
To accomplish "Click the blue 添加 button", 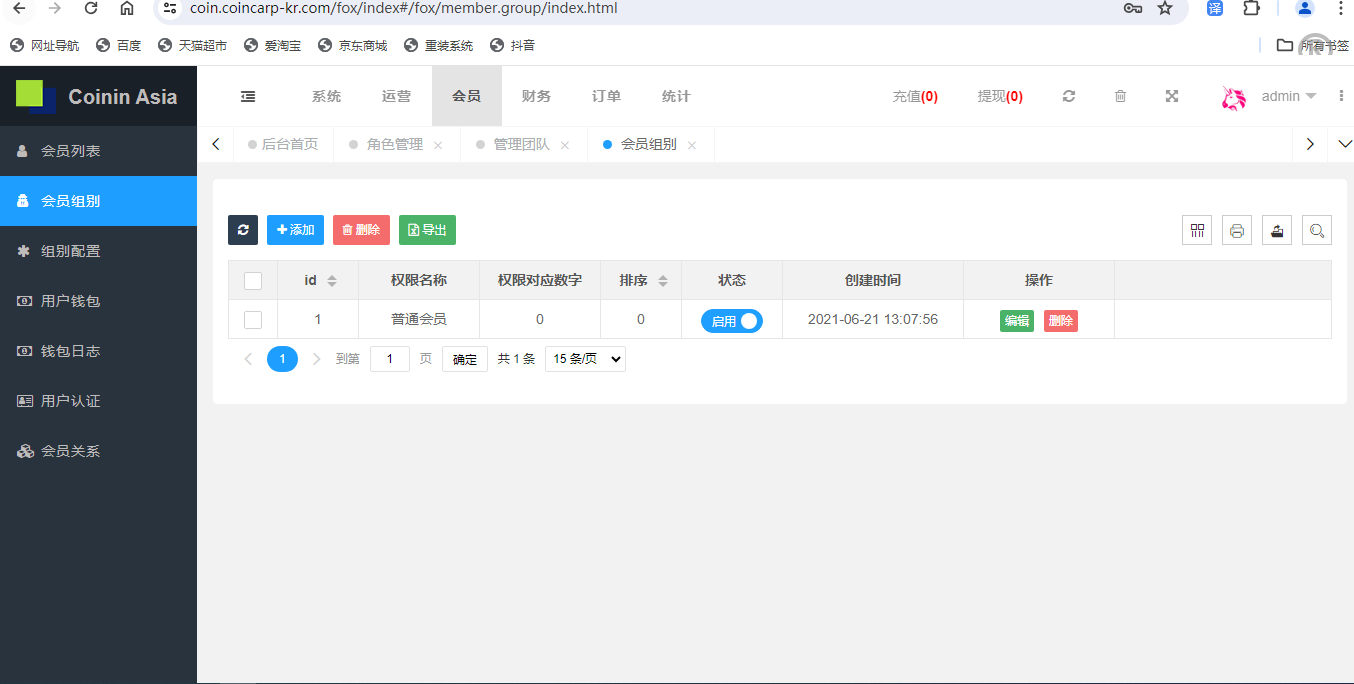I will tap(295, 230).
